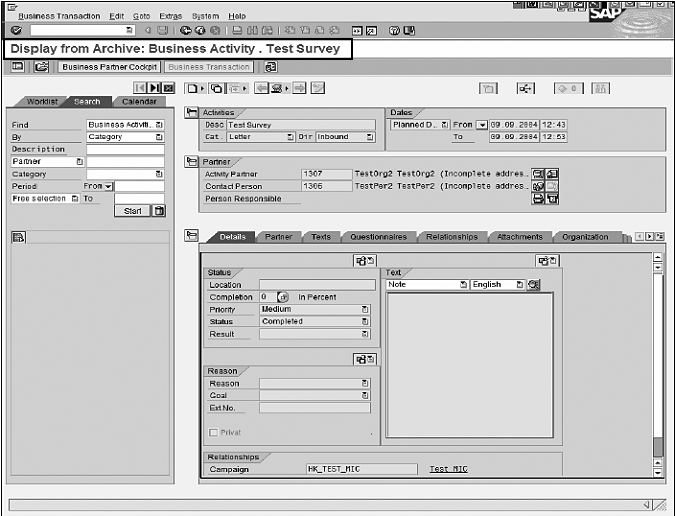Click the text editor icon beside English
Screen dimensions: 675x516
534,285
